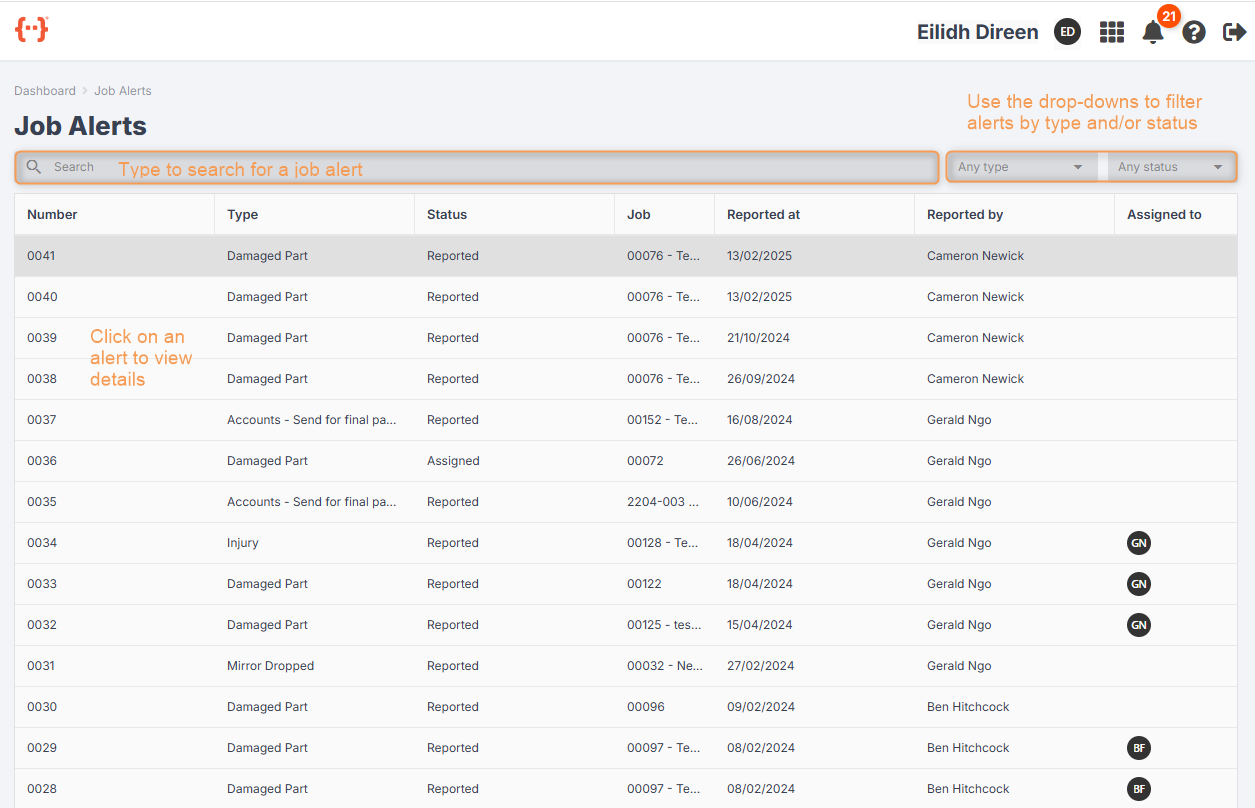This screenshot has height=808, width=1255.
Task: Click the BF avatar in row 0028
Action: pyautogui.click(x=1138, y=789)
